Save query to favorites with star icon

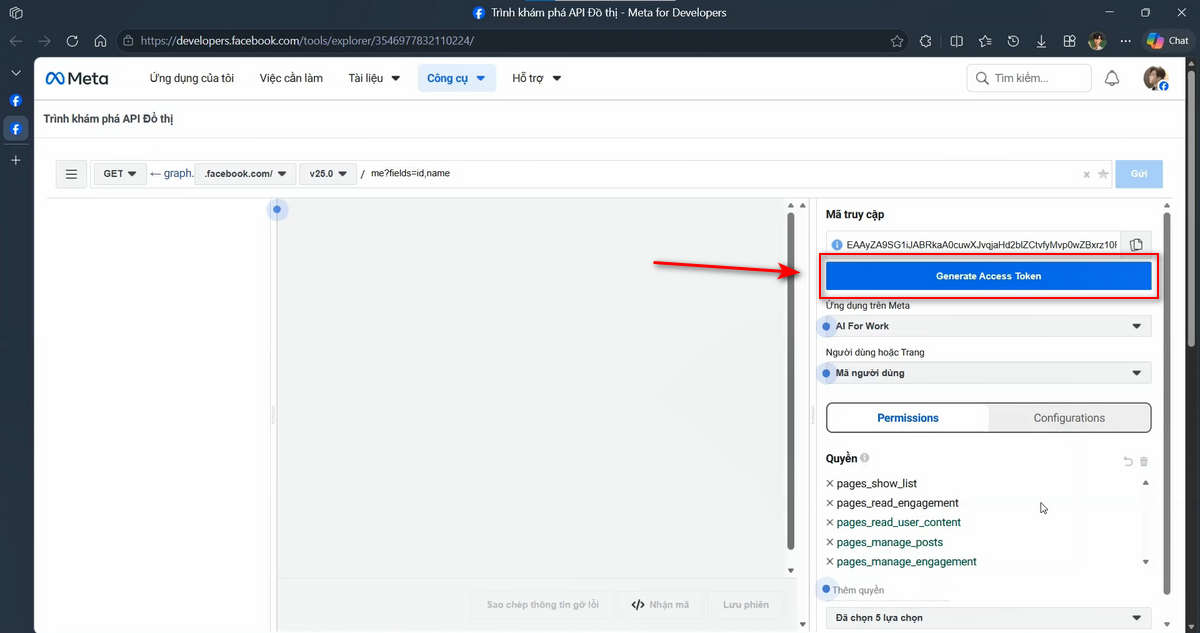pyautogui.click(x=1103, y=174)
